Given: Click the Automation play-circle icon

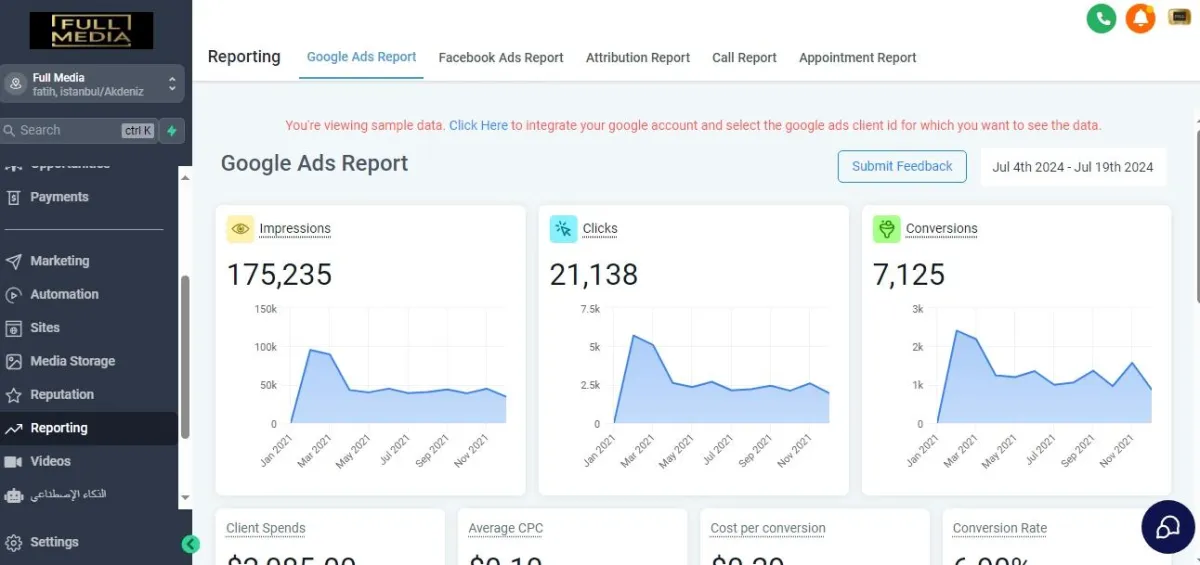Looking at the screenshot, I should click(13, 295).
